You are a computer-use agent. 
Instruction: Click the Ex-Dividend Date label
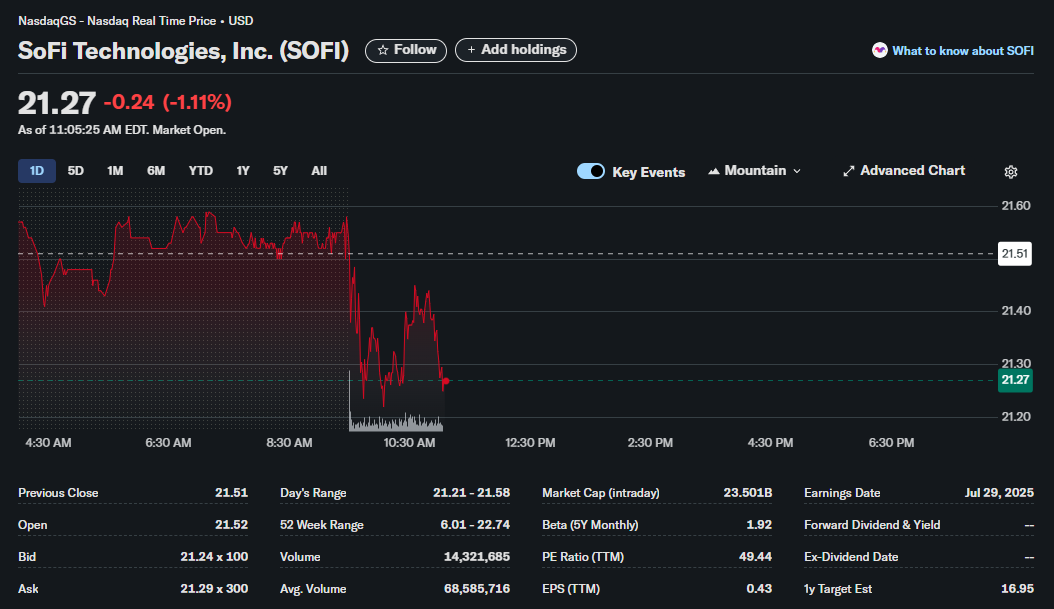point(851,557)
